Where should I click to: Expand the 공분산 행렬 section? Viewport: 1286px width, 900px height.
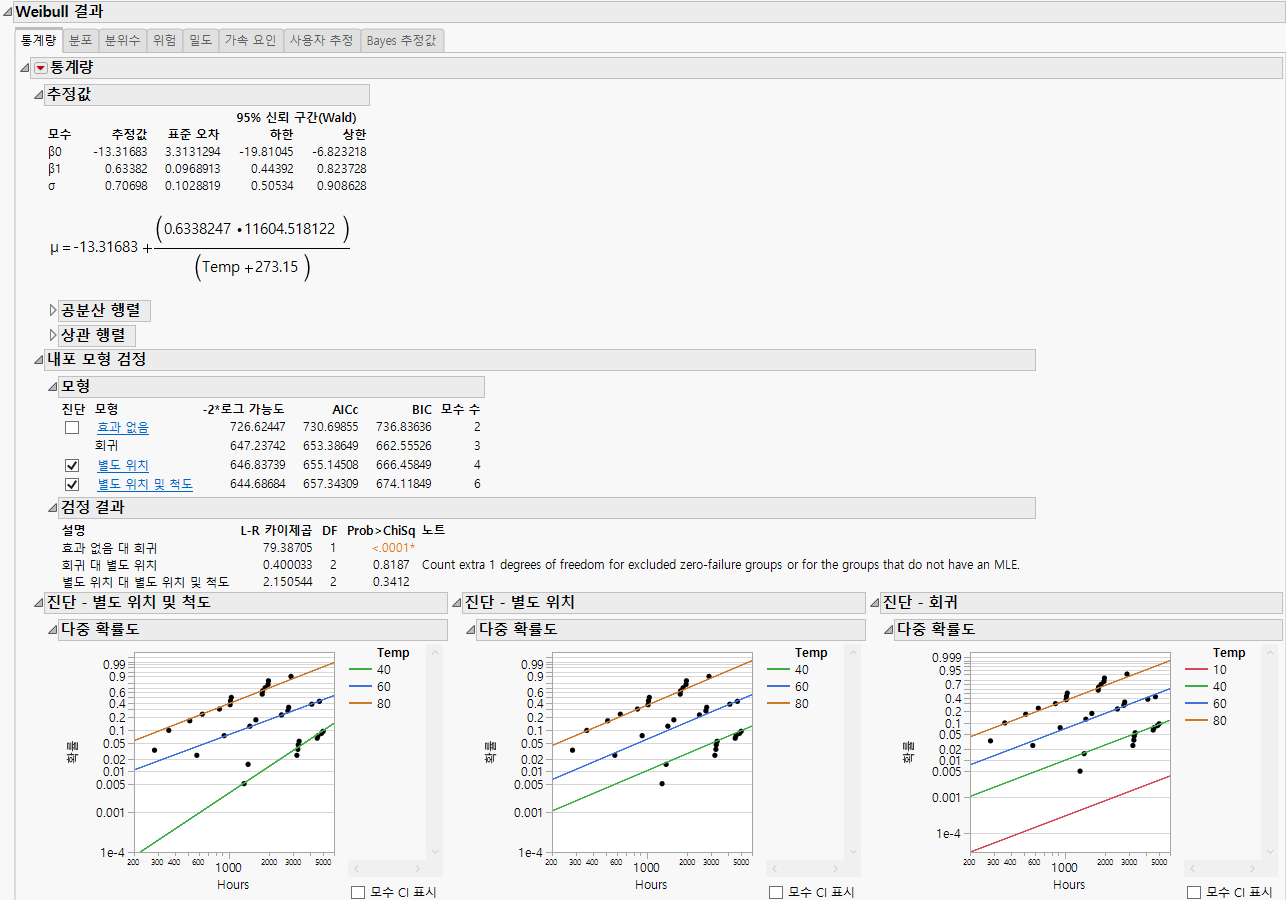[53, 310]
